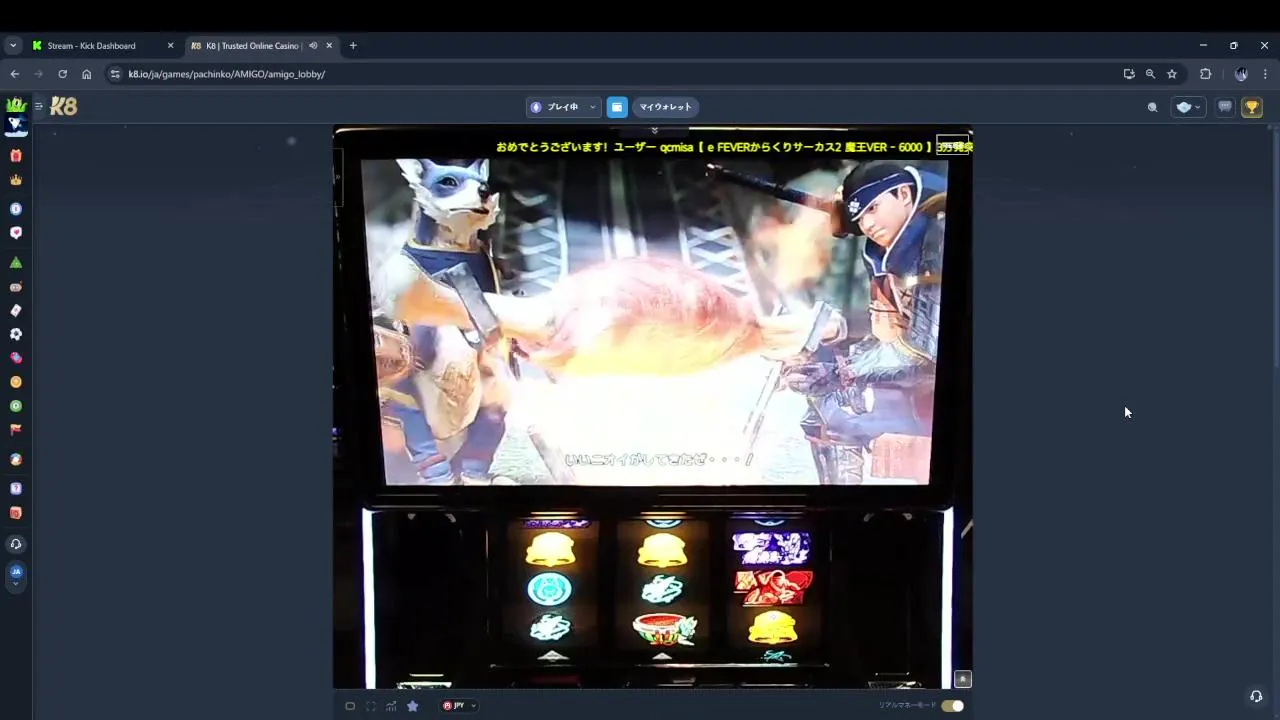
Task: Toggle the real money mode switch
Action: coord(952,706)
